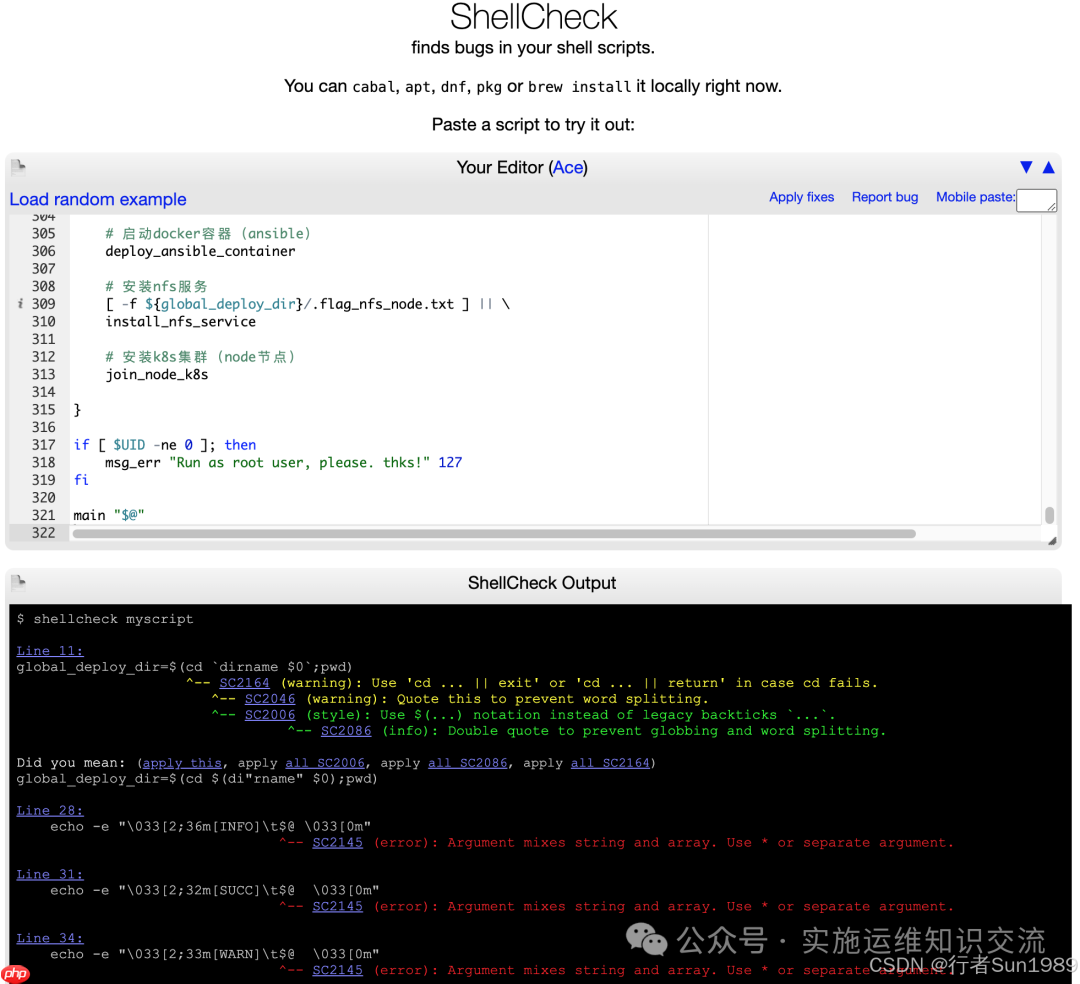Image resolution: width=1080 pixels, height=984 pixels.
Task: Click the ShellCheck page title
Action: coord(534,17)
